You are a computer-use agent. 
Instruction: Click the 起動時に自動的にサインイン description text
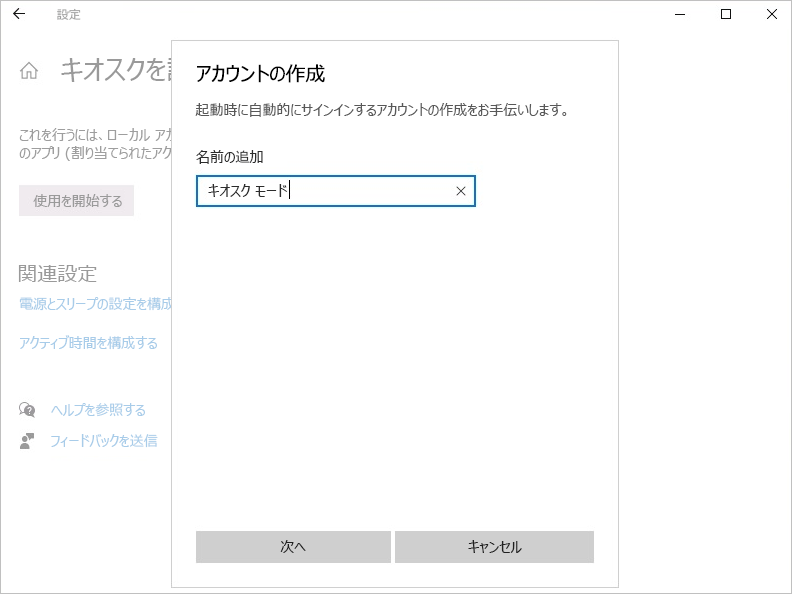point(382,110)
